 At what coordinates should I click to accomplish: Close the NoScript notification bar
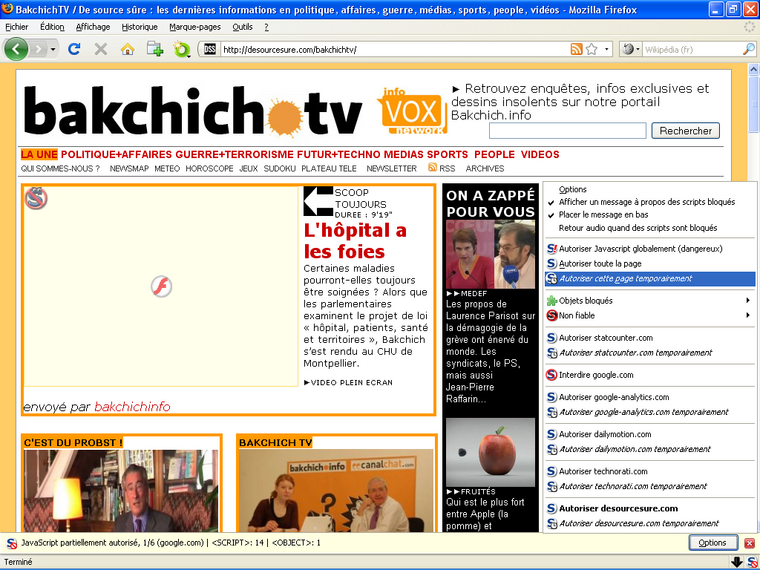point(749,543)
